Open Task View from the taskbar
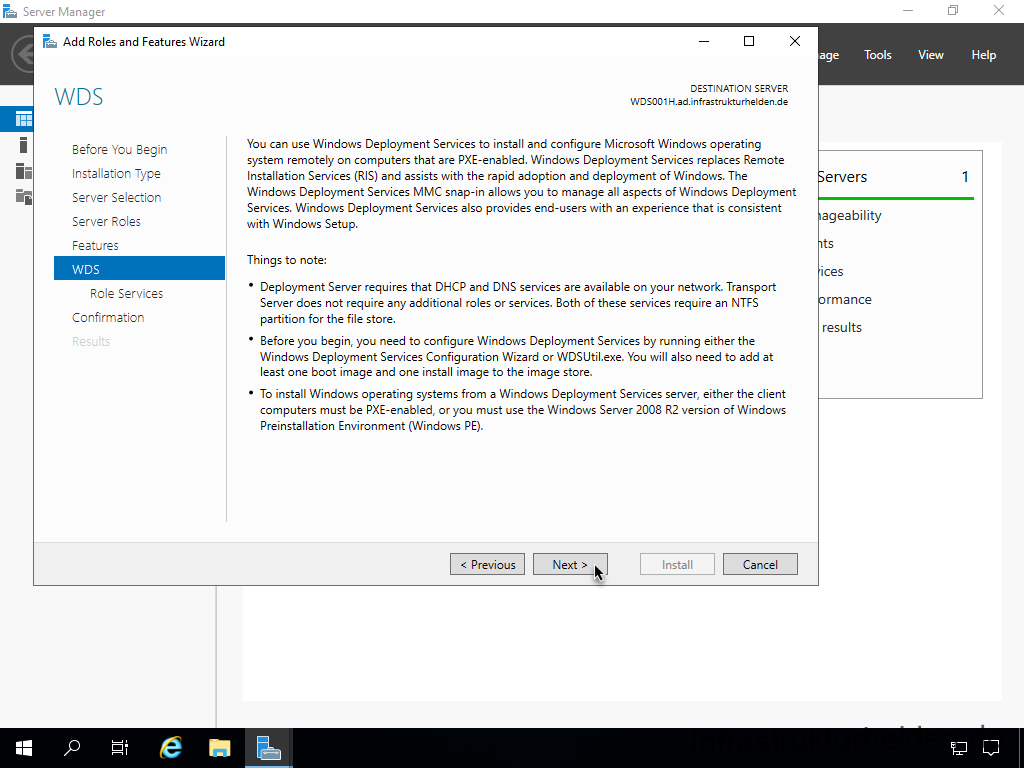Viewport: 1024px width, 768px height. pos(120,748)
